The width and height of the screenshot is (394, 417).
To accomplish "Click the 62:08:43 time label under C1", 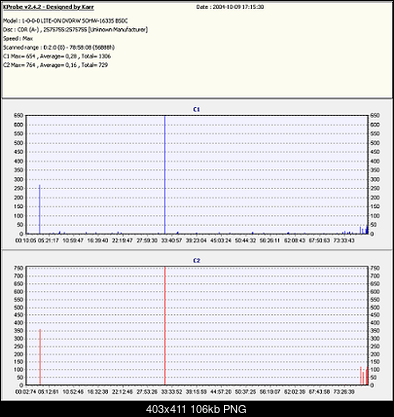I will tap(294, 240).
